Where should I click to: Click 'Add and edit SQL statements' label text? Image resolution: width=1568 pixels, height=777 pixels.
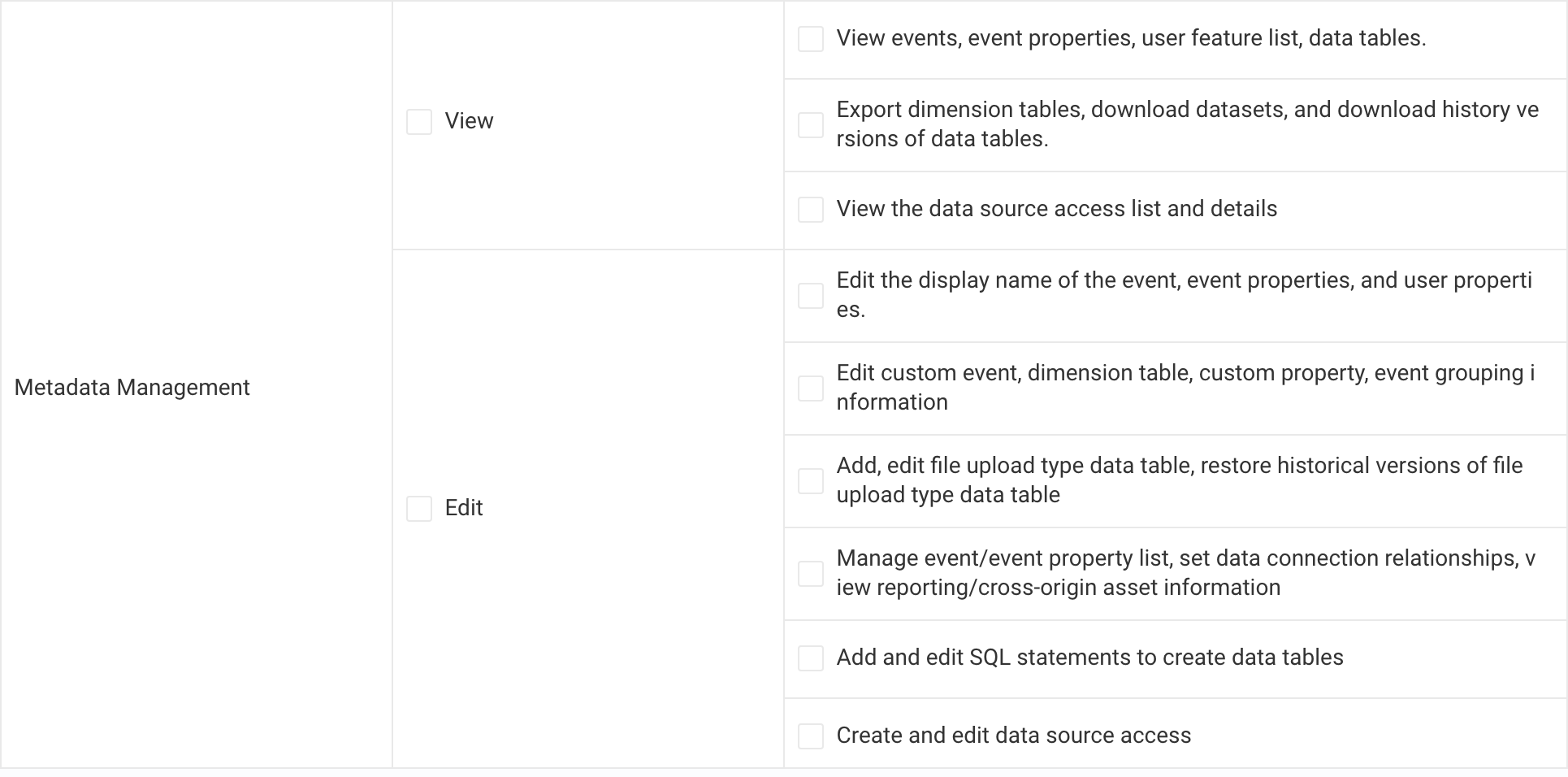1089,658
